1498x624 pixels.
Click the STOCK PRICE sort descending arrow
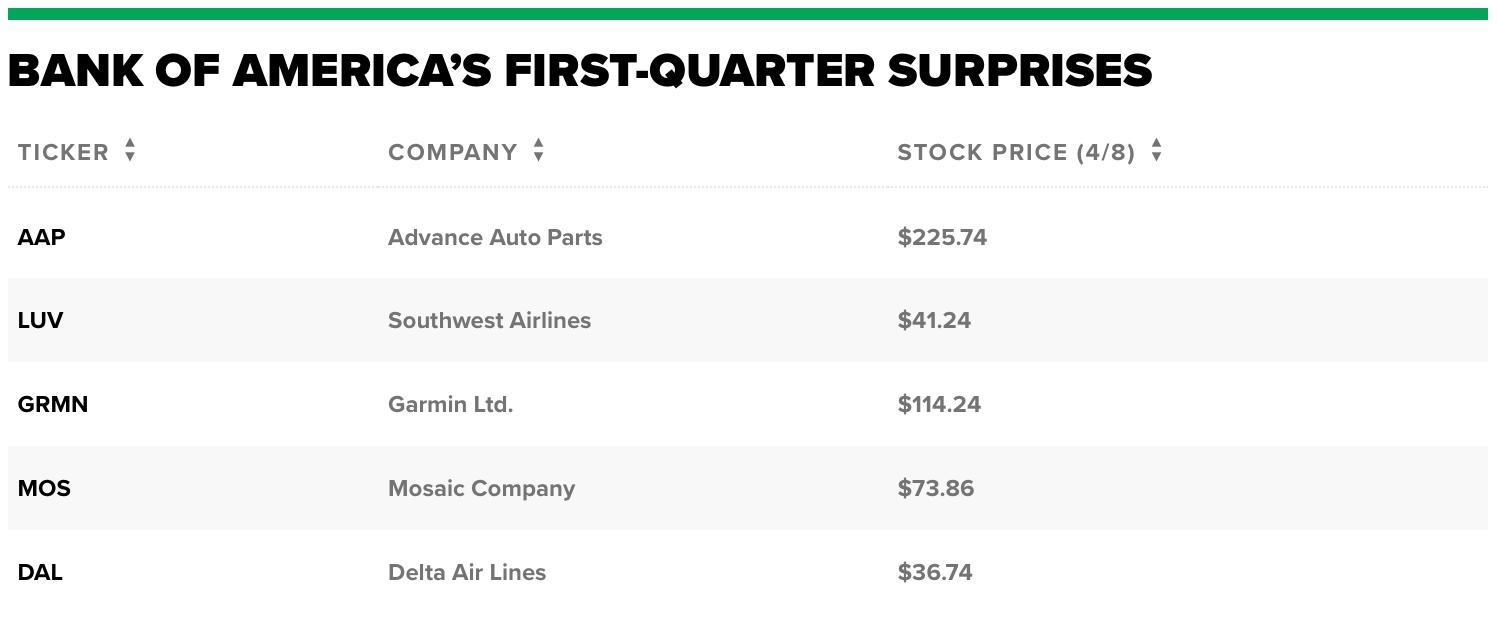1156,159
